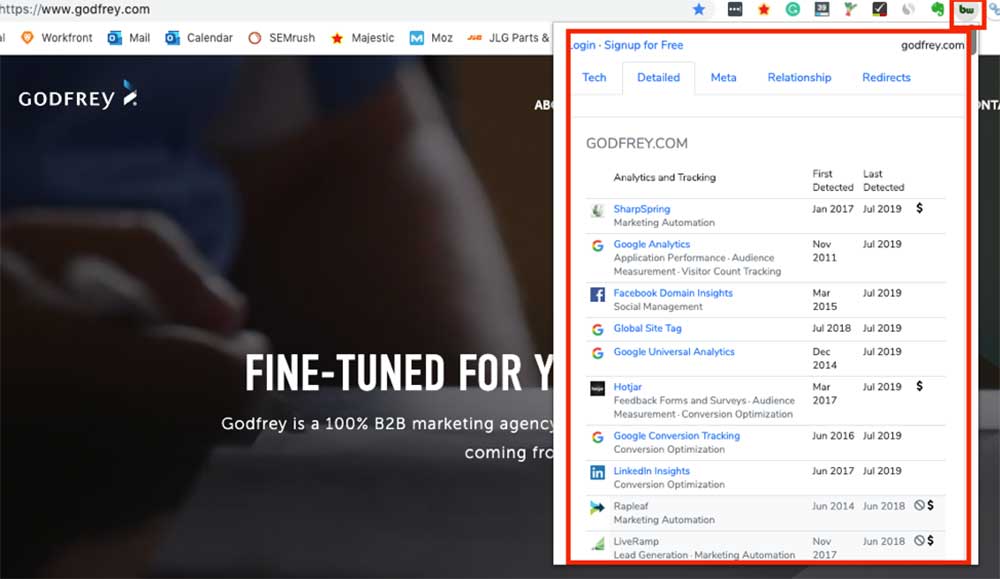Open the Workfront bookmark
This screenshot has width=1000, height=579.
(57, 38)
